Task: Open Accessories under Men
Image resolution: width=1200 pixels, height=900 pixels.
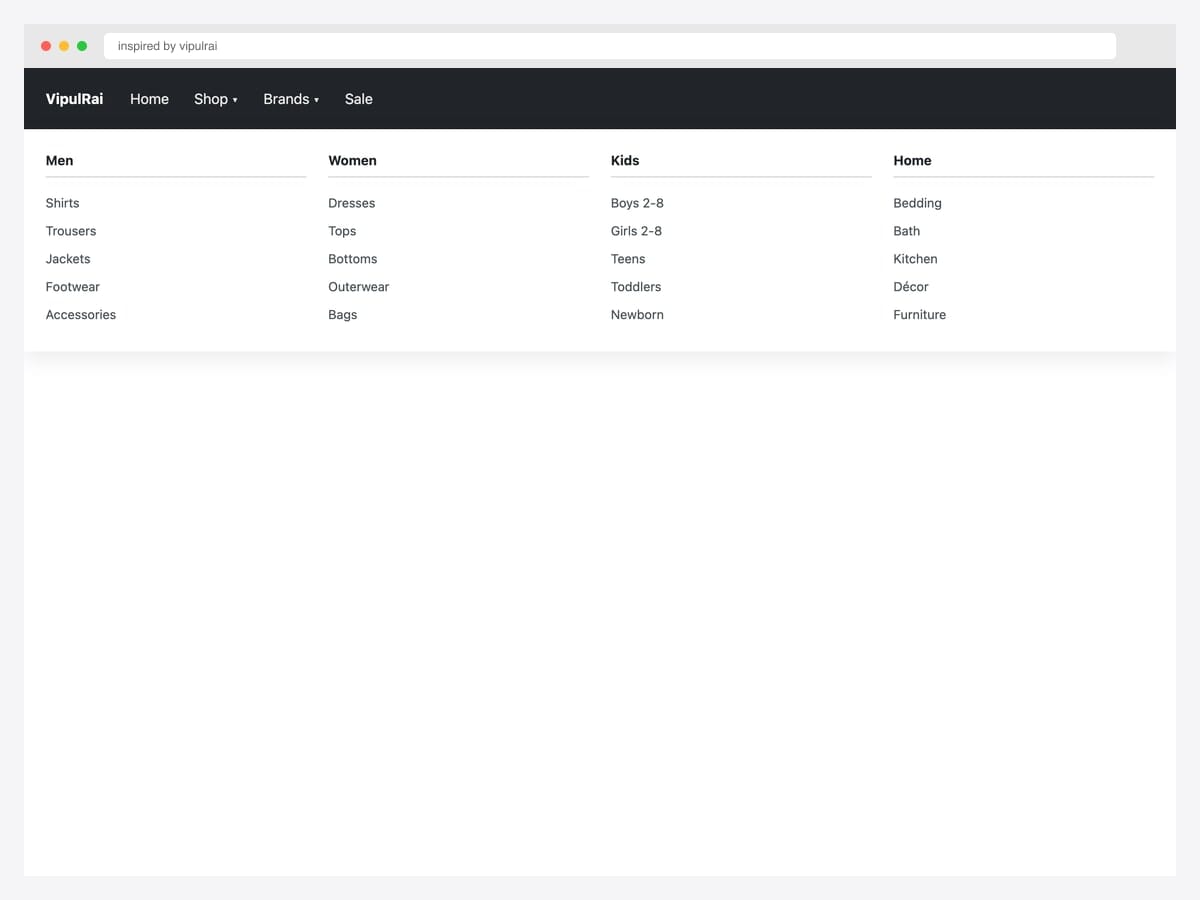Action: click(81, 315)
